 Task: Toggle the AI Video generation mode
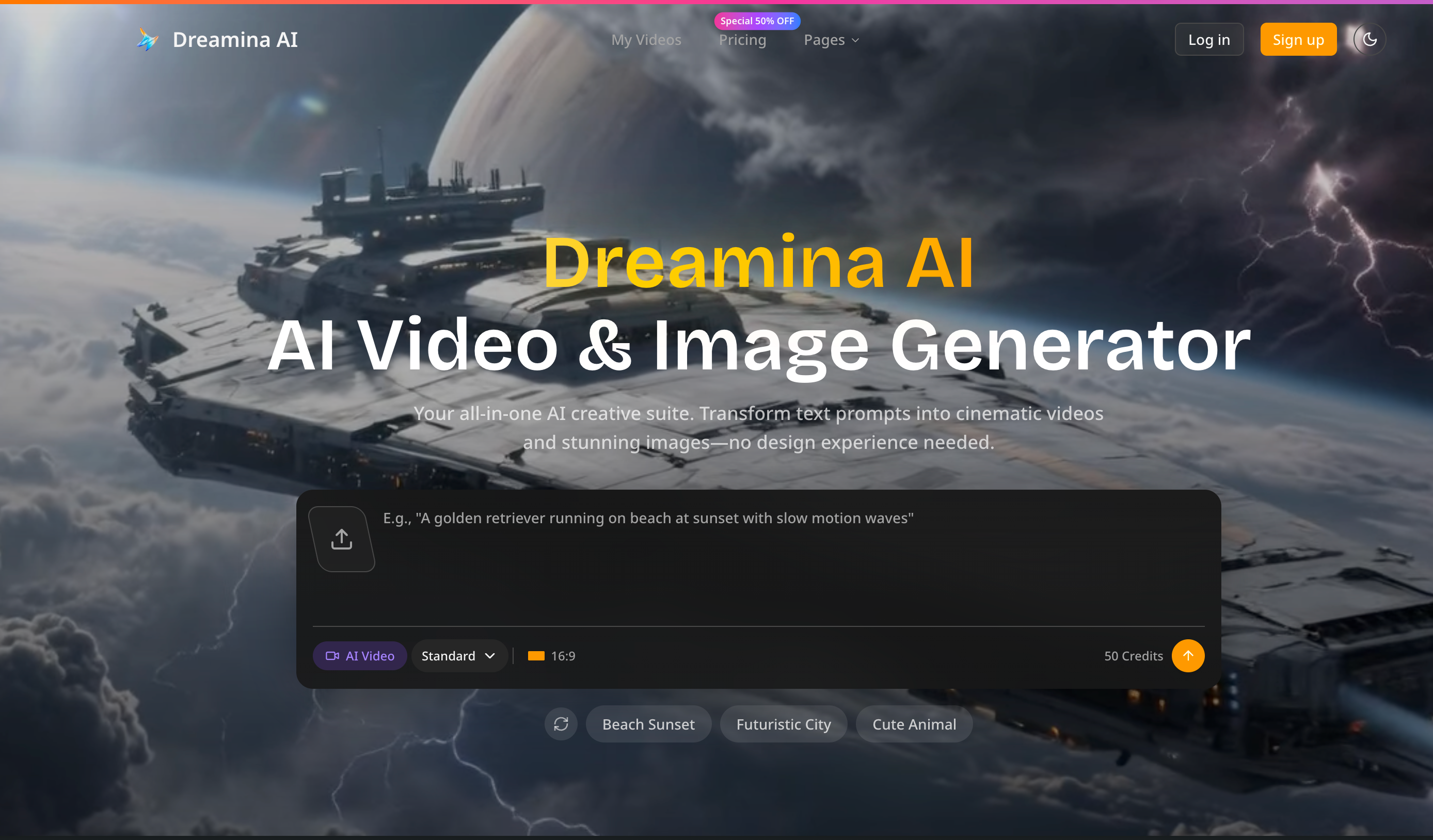(x=360, y=655)
